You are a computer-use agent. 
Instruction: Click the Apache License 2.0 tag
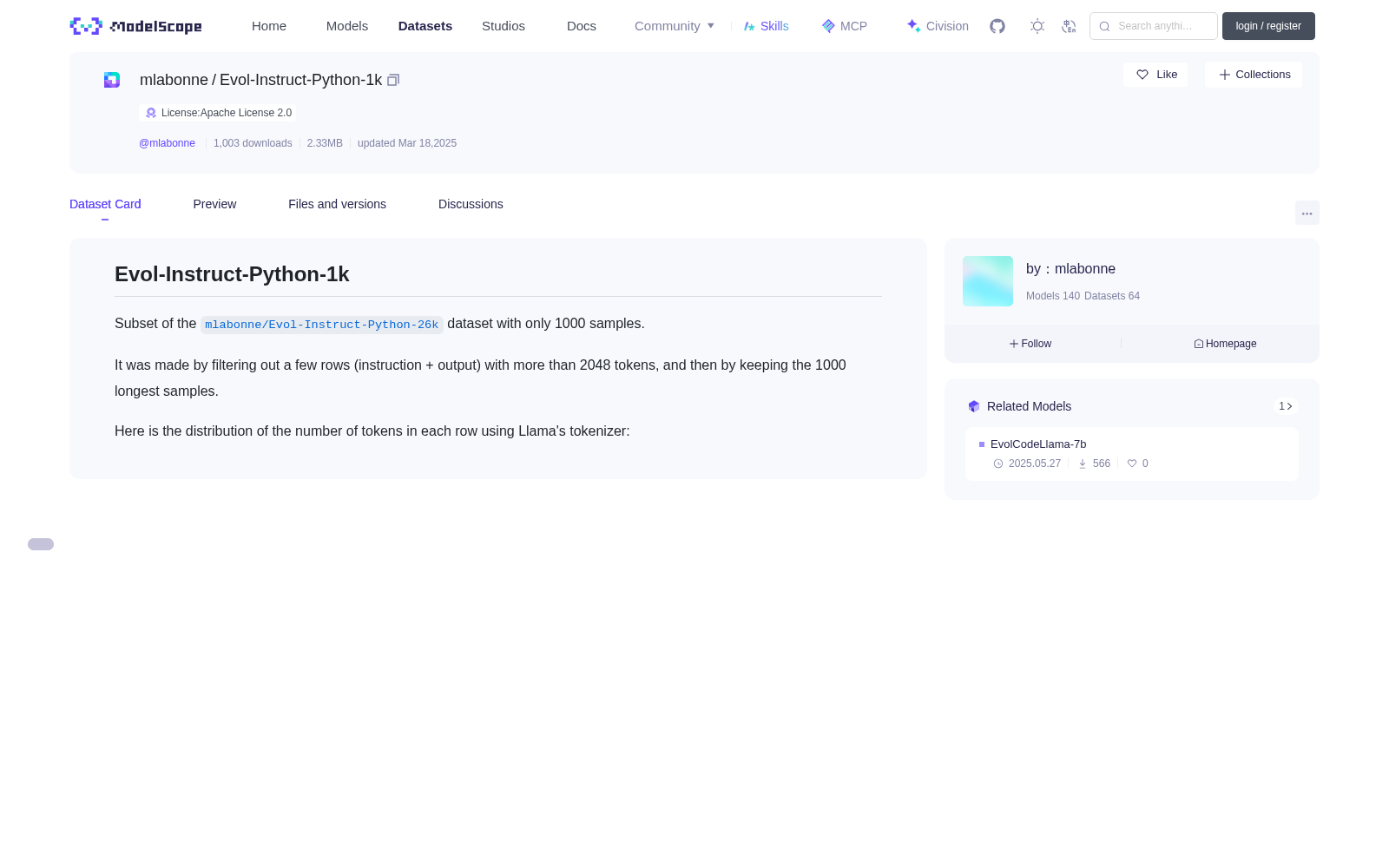(217, 113)
